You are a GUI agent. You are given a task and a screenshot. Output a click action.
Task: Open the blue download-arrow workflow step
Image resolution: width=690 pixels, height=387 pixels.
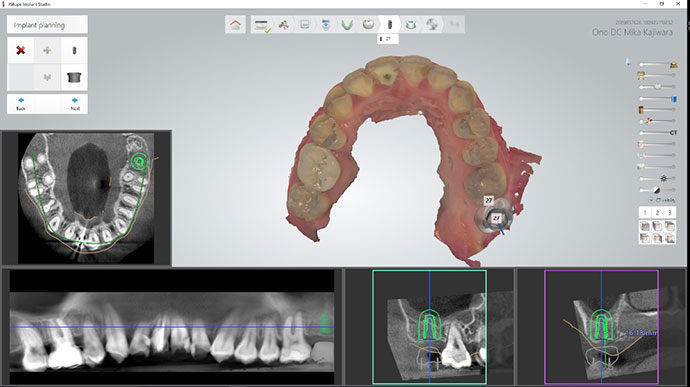coord(326,25)
